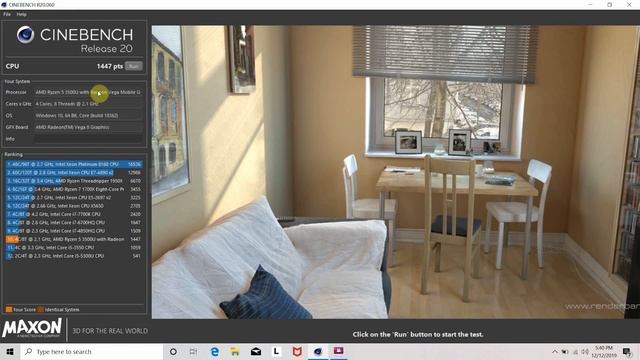Click the orange Your Score legend swatch
Viewport: 640px width, 360px height.
(9, 309)
